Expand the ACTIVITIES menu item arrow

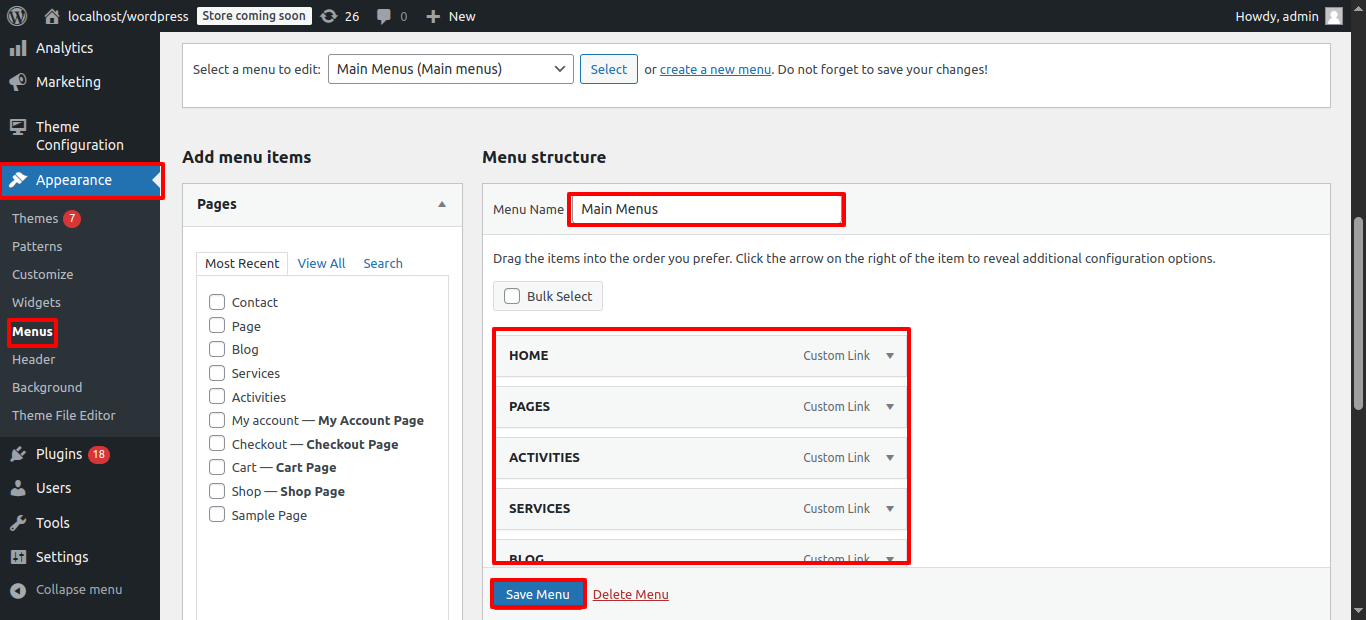[x=890, y=458]
